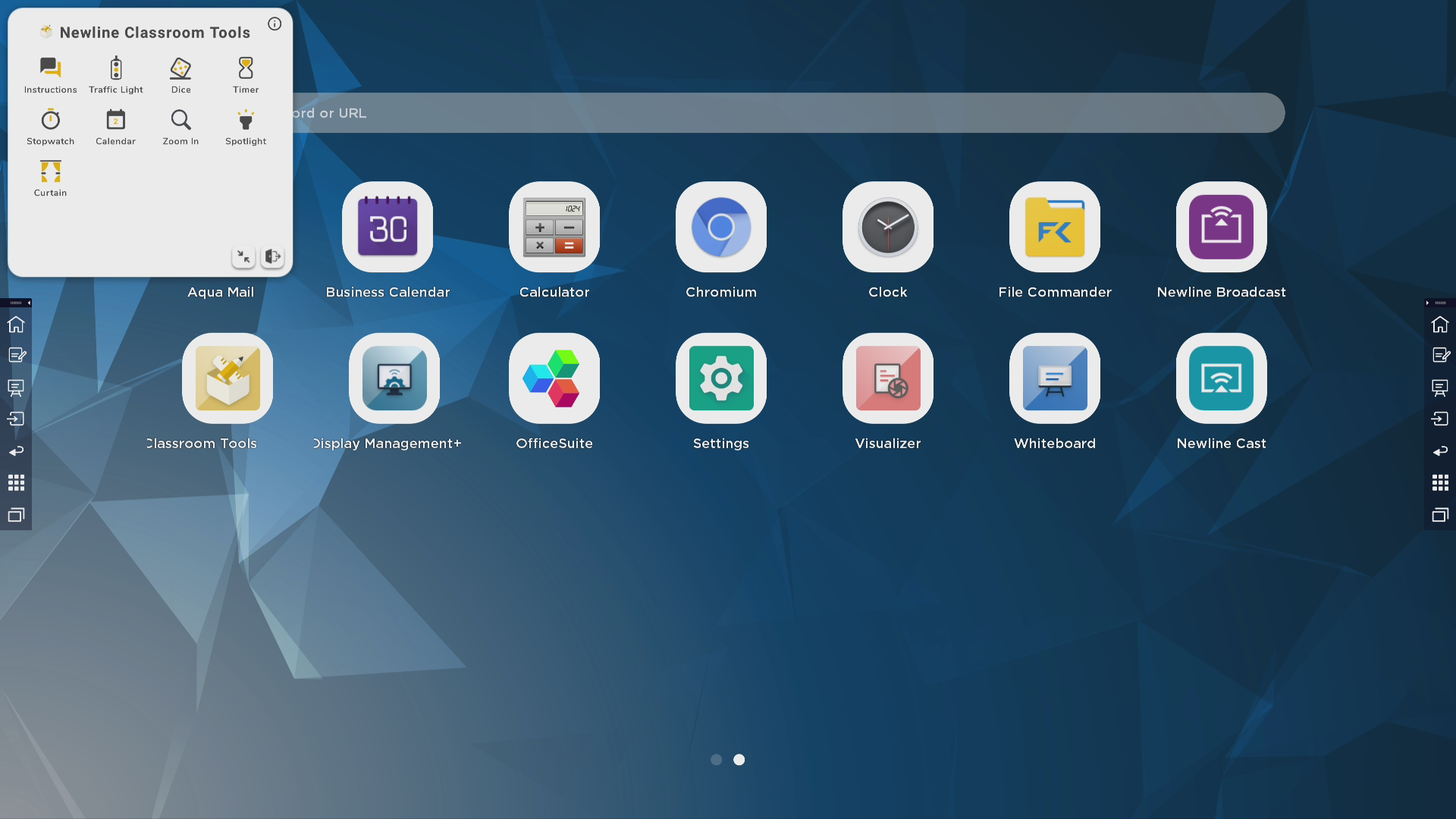Collapse the left sidebar with top arrow
The height and width of the screenshot is (819, 1456).
pyautogui.click(x=29, y=303)
